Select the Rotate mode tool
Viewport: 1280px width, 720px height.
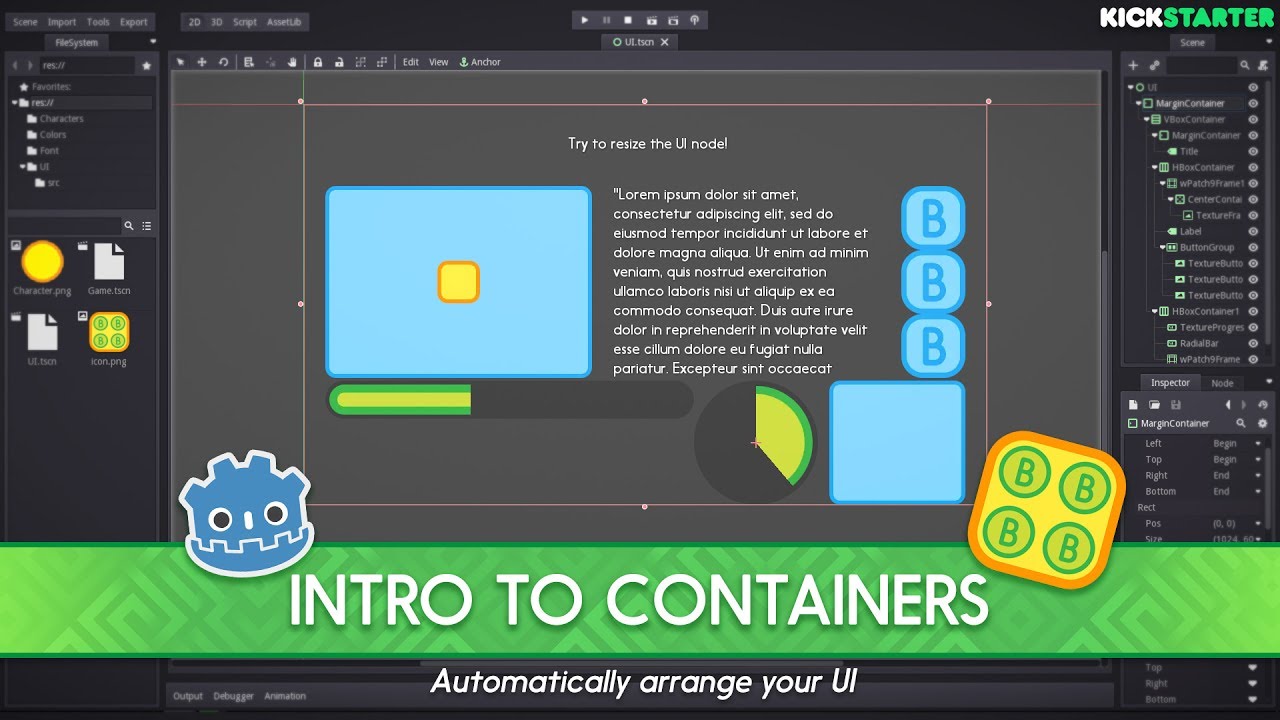pos(223,62)
